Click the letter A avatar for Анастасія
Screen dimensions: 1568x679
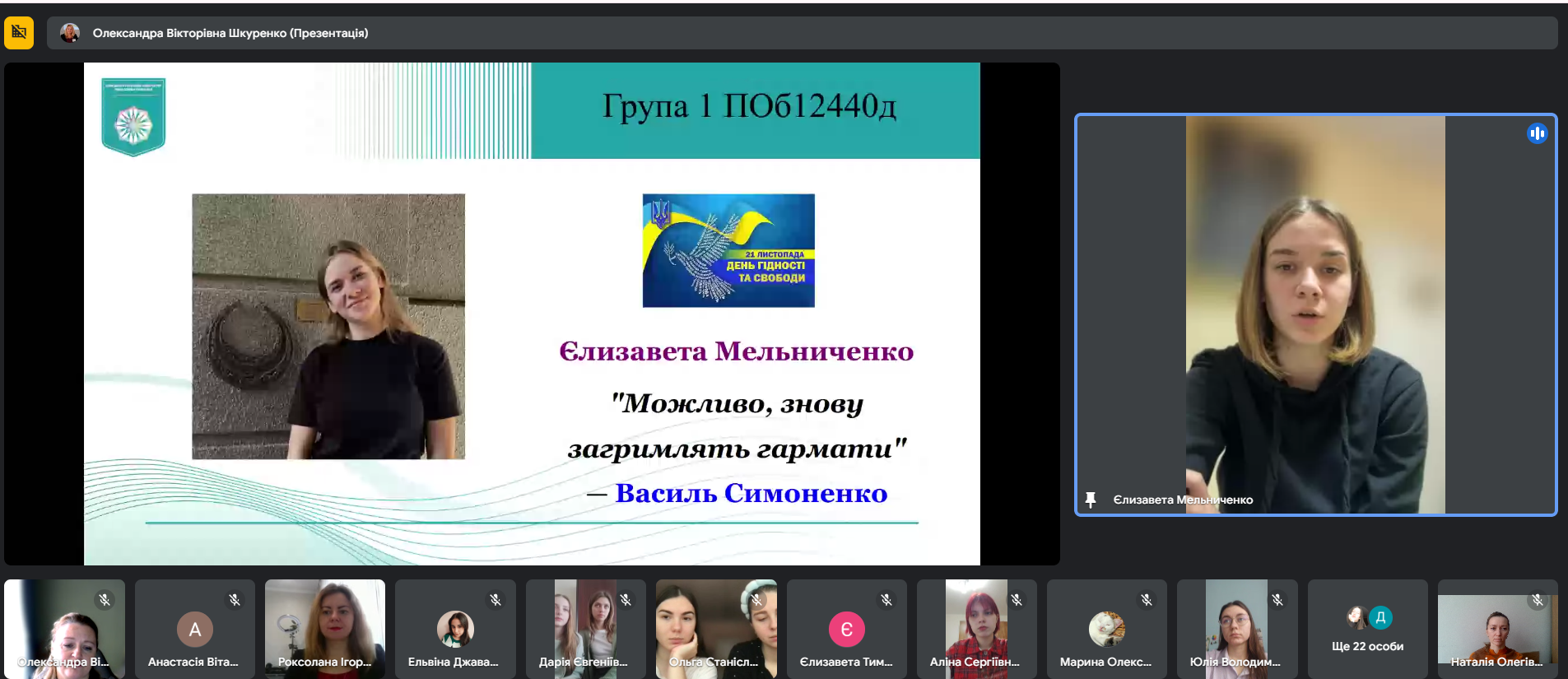(x=195, y=630)
